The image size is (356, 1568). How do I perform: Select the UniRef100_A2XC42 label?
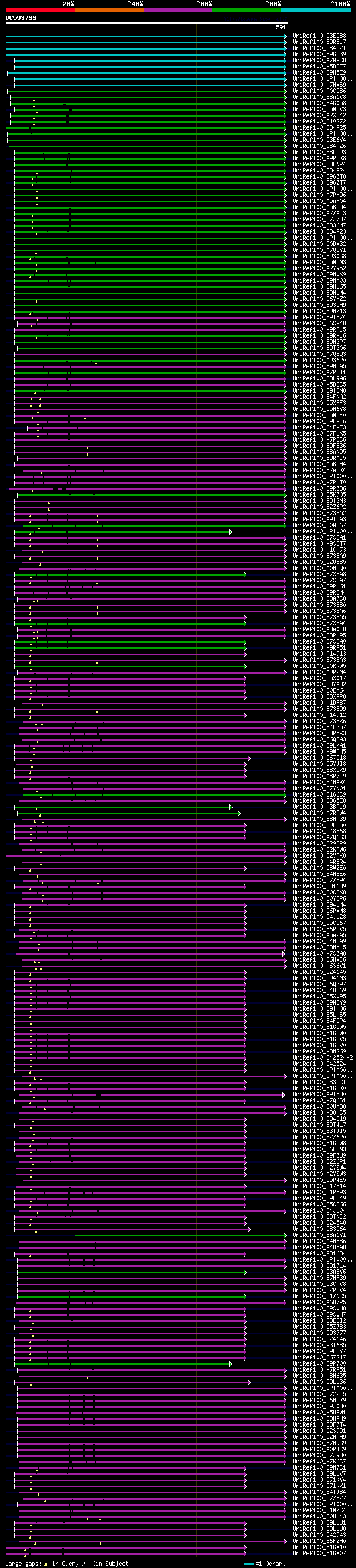coord(319,116)
